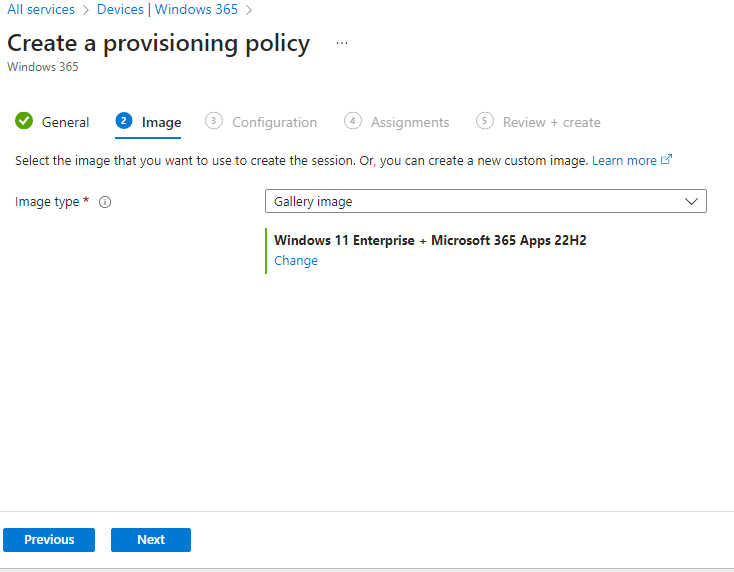This screenshot has width=734, height=572.
Task: Click the Previous button
Action: click(x=49, y=540)
